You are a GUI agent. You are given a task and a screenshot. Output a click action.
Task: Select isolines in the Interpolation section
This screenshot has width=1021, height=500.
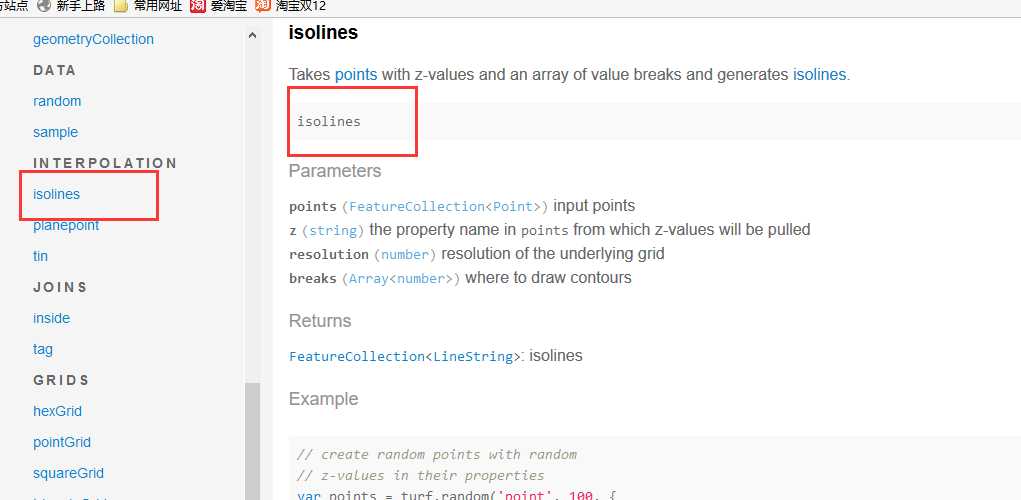point(57,194)
